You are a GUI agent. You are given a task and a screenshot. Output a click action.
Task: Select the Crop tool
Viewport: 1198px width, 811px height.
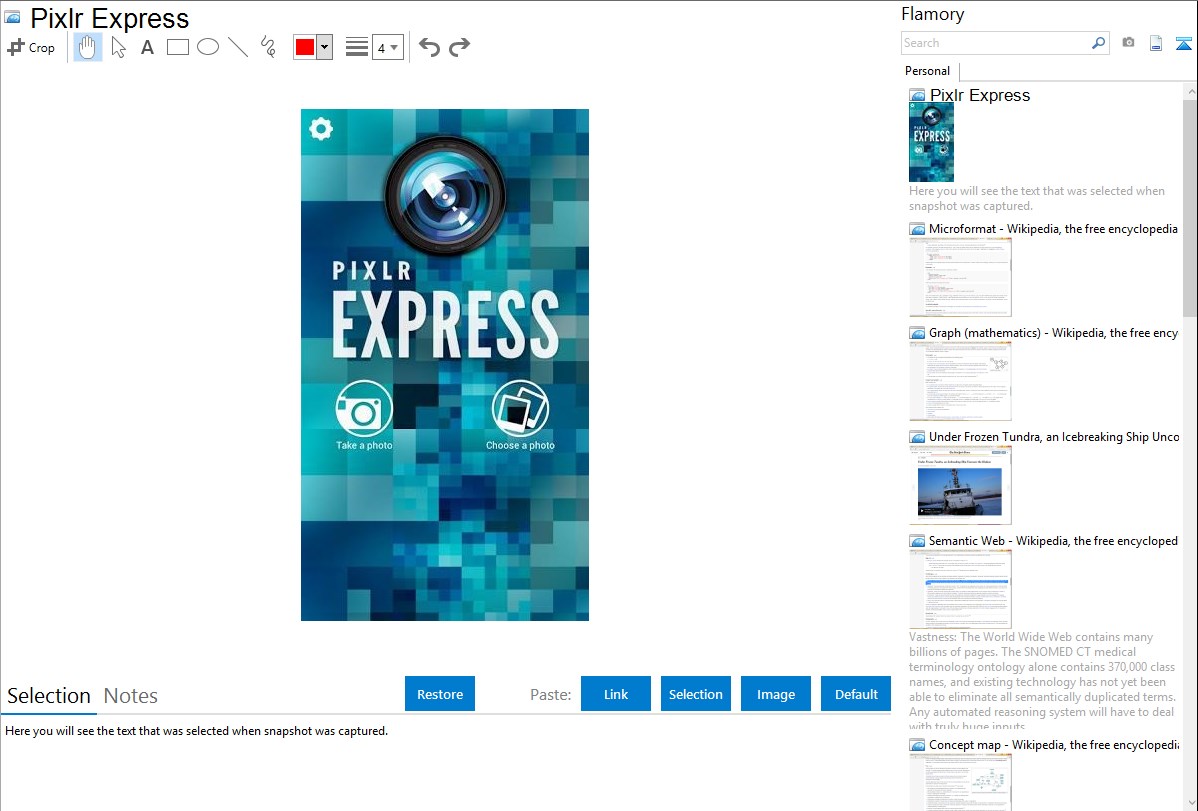coord(31,47)
